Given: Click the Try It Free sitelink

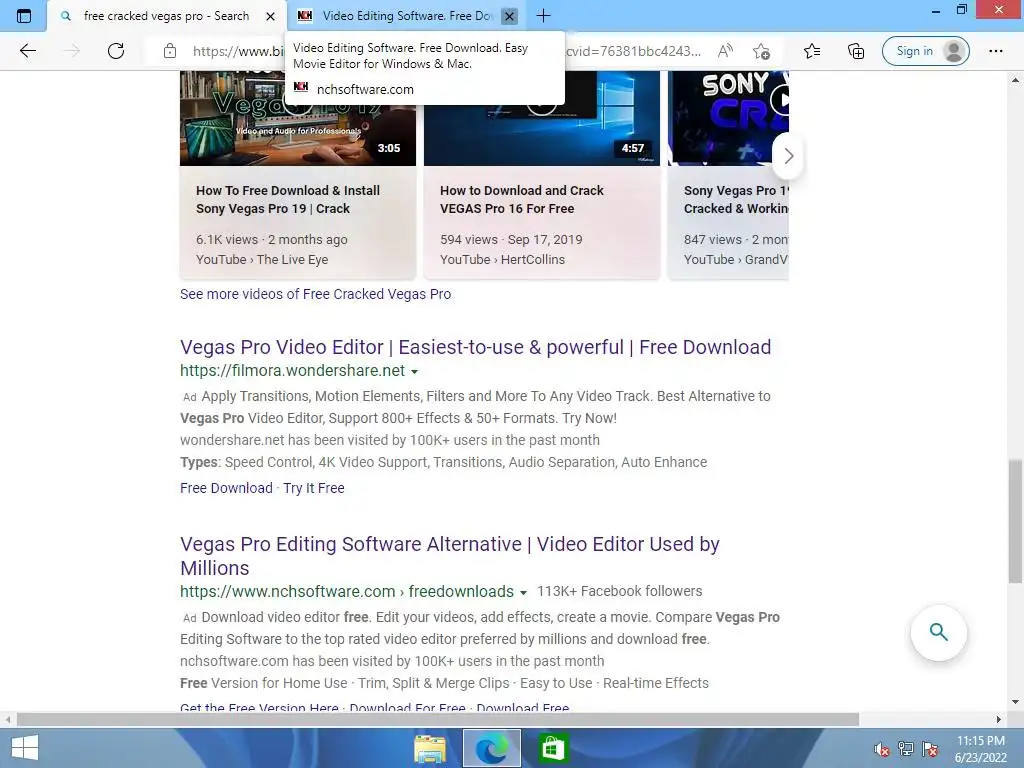Looking at the screenshot, I should point(313,488).
